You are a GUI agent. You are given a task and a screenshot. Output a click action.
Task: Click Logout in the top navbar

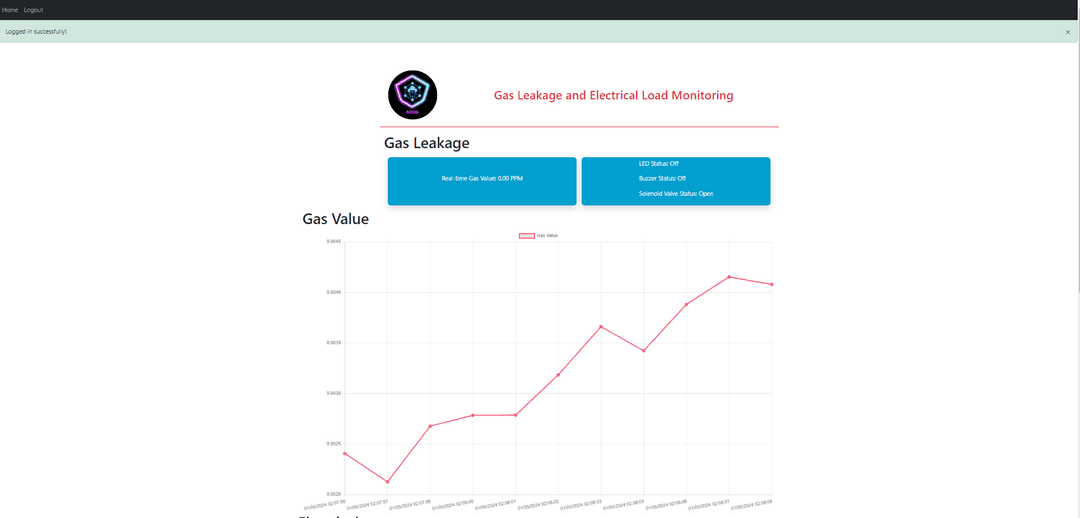click(x=34, y=10)
